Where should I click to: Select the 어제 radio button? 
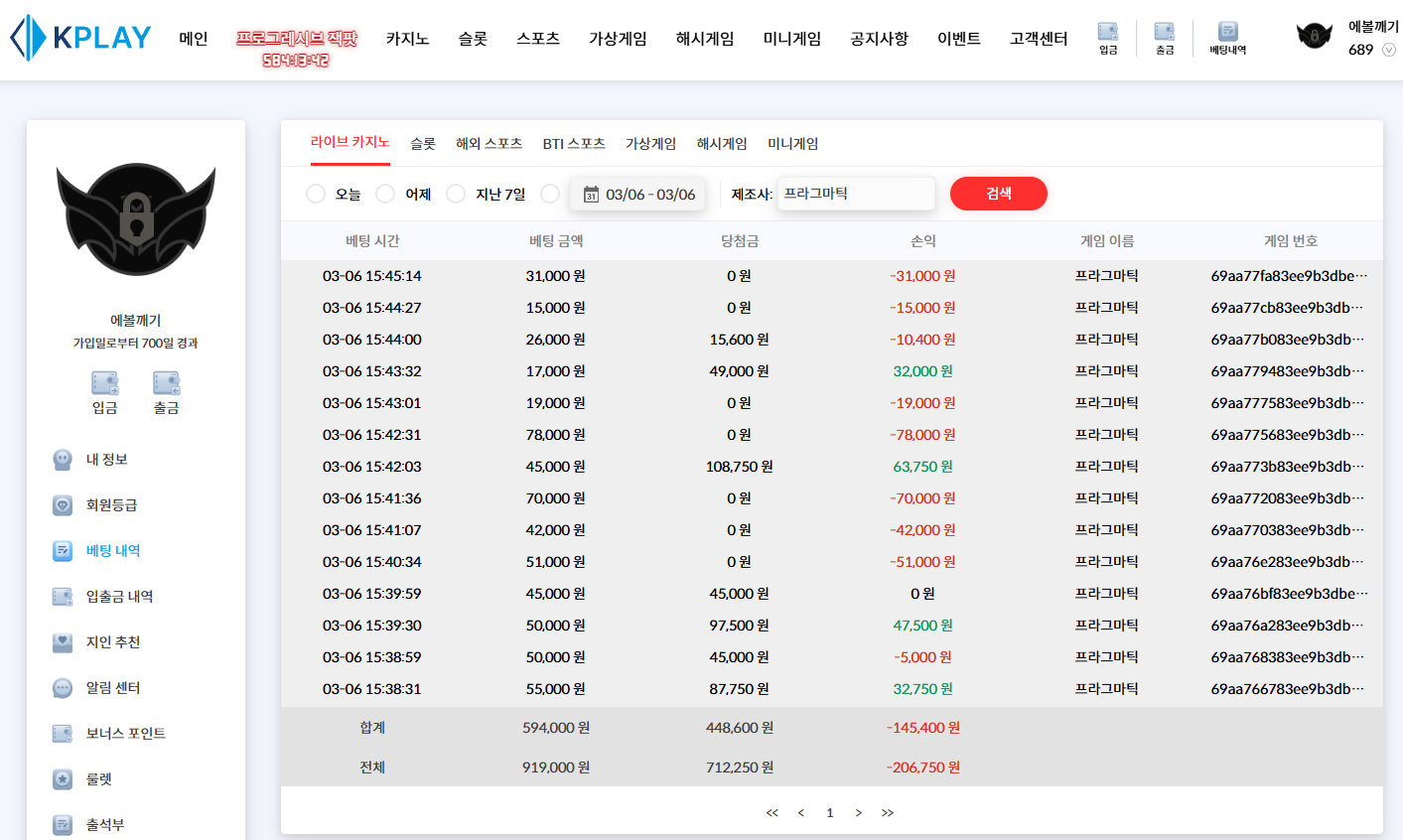point(385,194)
